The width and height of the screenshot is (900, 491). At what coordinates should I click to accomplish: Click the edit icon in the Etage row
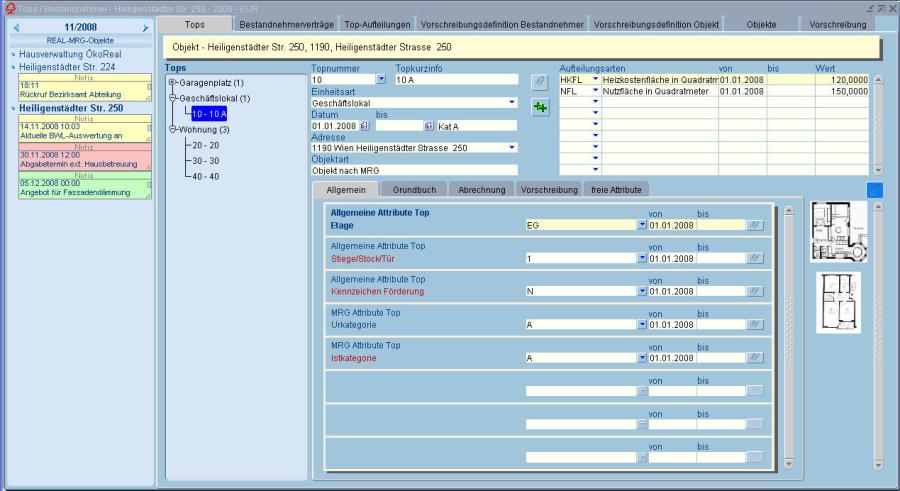[x=755, y=226]
